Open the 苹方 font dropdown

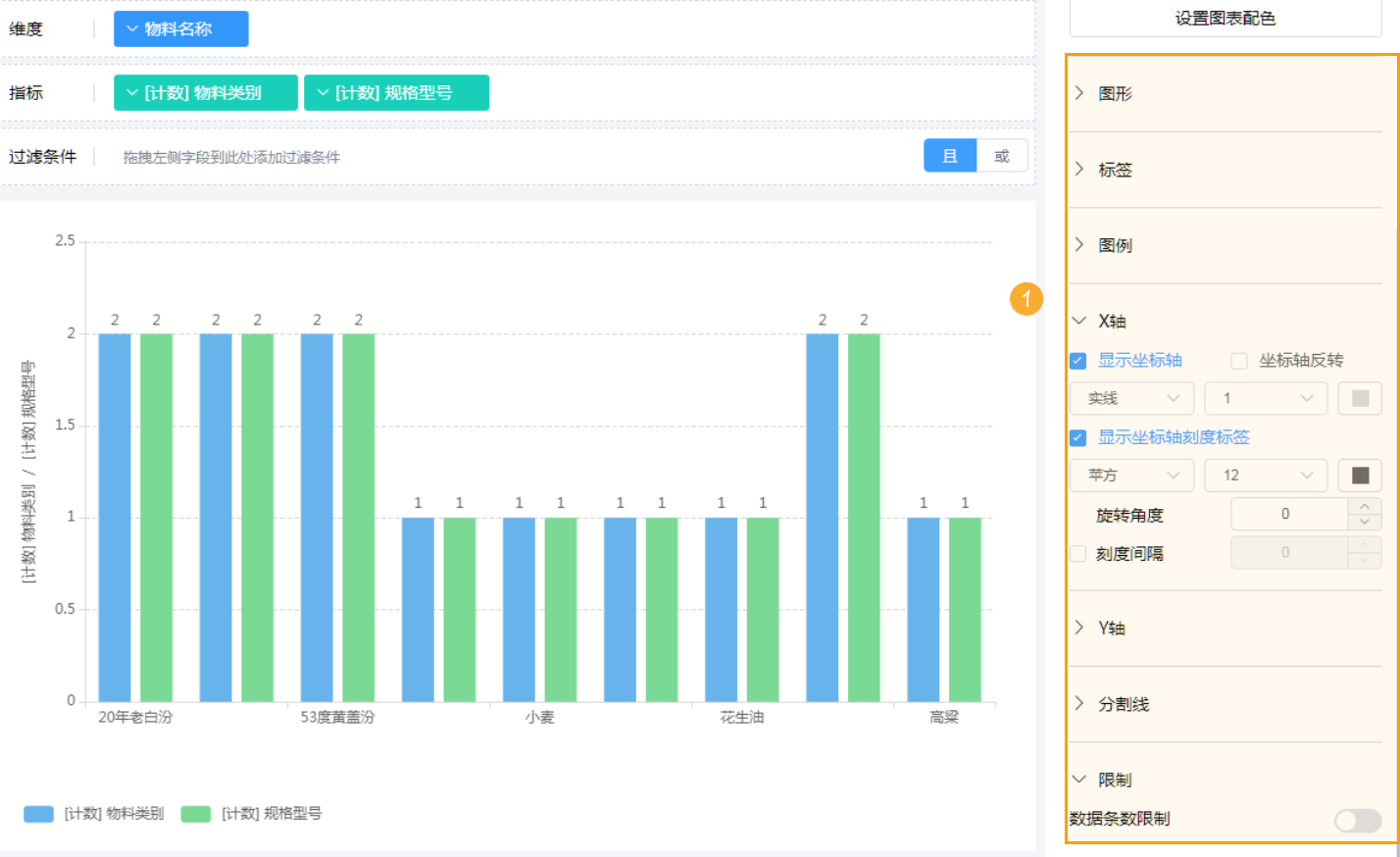pos(1131,476)
